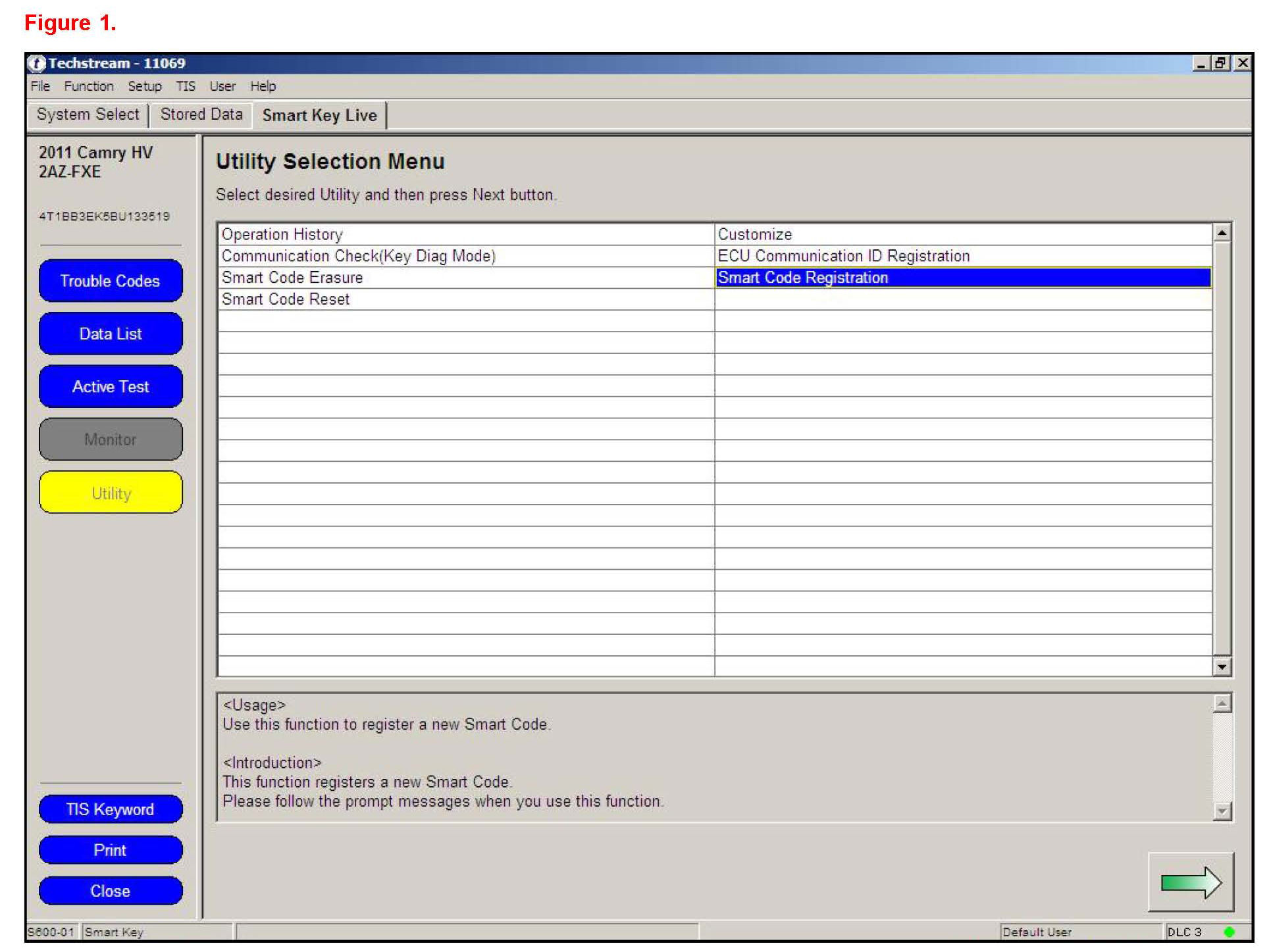
Task: Print the current screen
Action: (x=111, y=850)
